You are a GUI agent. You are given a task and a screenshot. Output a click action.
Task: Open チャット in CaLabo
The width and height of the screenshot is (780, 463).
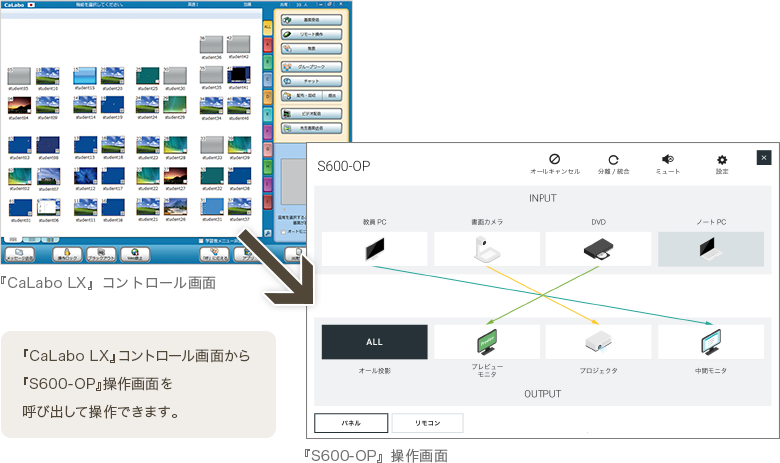(311, 81)
